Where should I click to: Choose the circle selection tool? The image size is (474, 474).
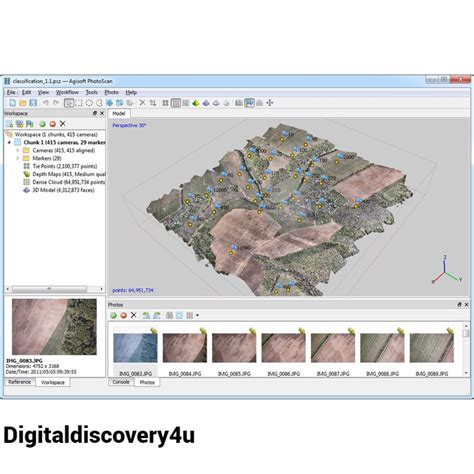pyautogui.click(x=89, y=103)
